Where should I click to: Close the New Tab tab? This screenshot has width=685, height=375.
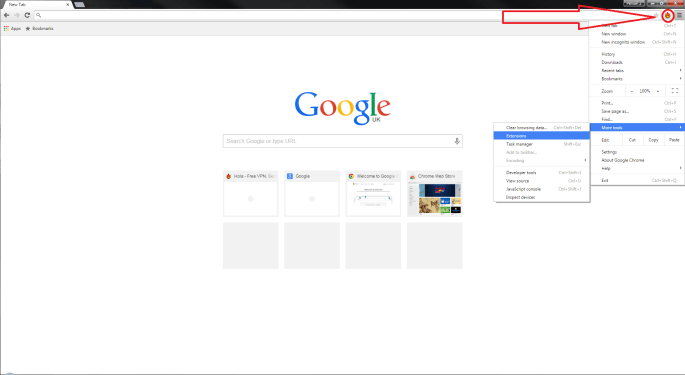pyautogui.click(x=67, y=4)
